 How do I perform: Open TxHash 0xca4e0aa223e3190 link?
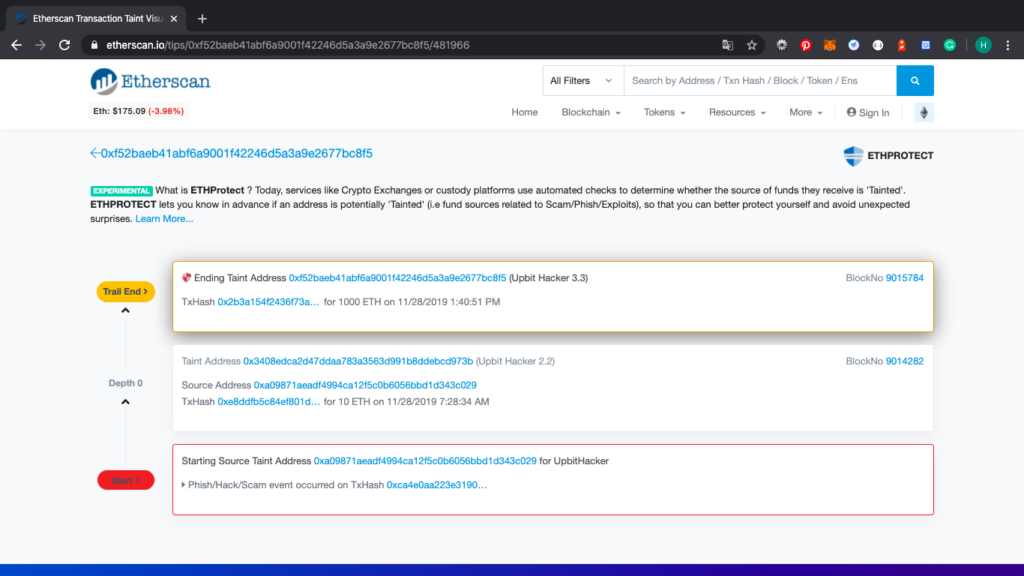point(437,485)
